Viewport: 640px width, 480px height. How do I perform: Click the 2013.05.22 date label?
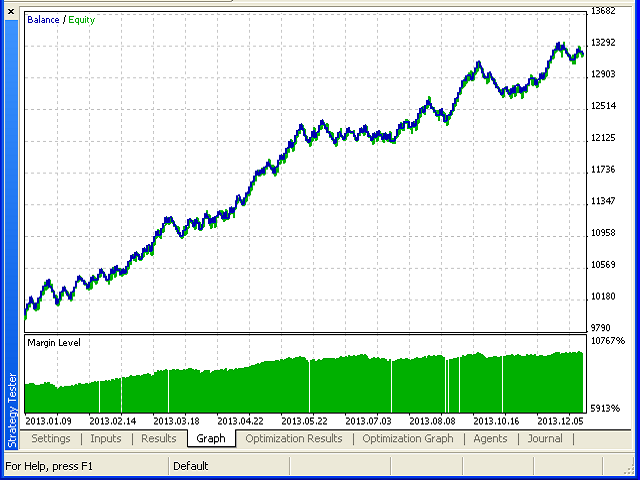coord(304,421)
